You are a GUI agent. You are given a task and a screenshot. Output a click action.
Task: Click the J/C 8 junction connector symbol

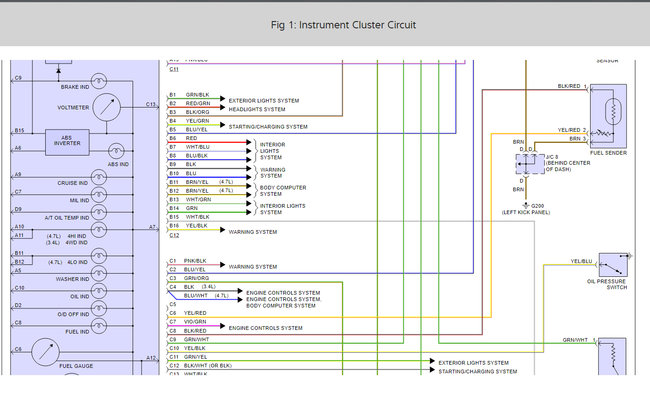[x=530, y=164]
